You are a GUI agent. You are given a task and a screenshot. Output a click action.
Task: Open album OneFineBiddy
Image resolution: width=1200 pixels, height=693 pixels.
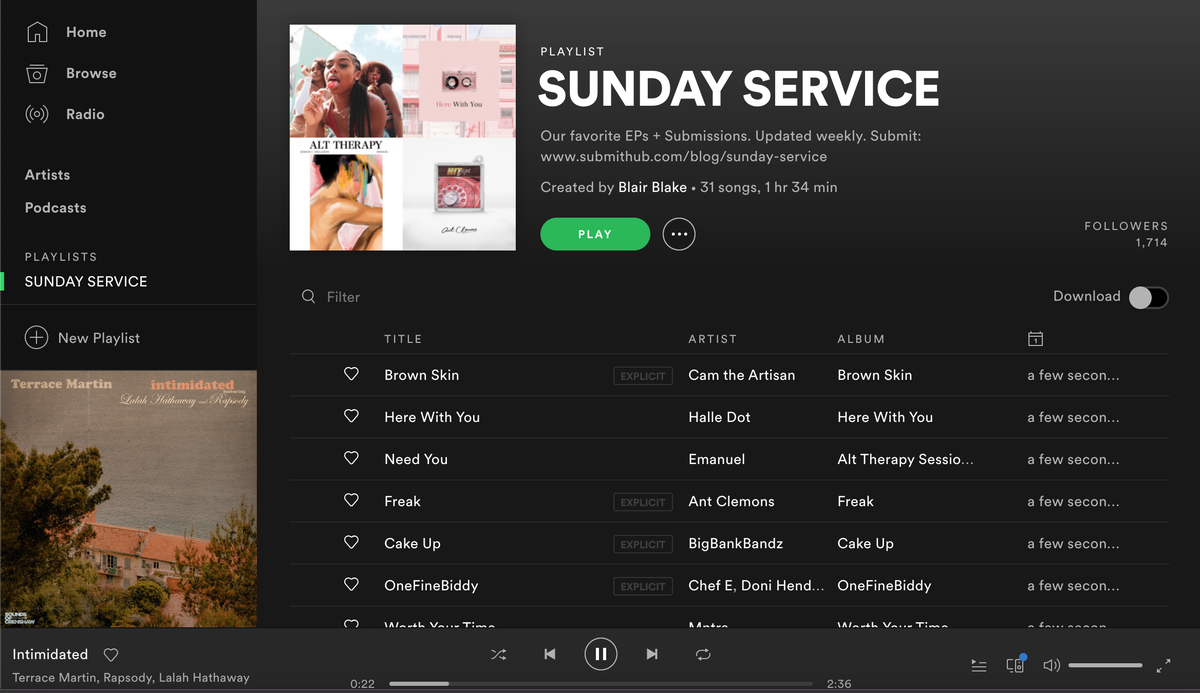click(x=884, y=585)
